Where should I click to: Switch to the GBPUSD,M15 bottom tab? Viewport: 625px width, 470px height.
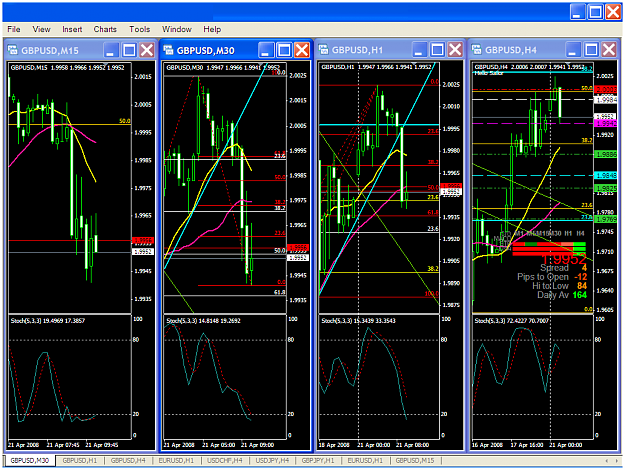(415, 460)
